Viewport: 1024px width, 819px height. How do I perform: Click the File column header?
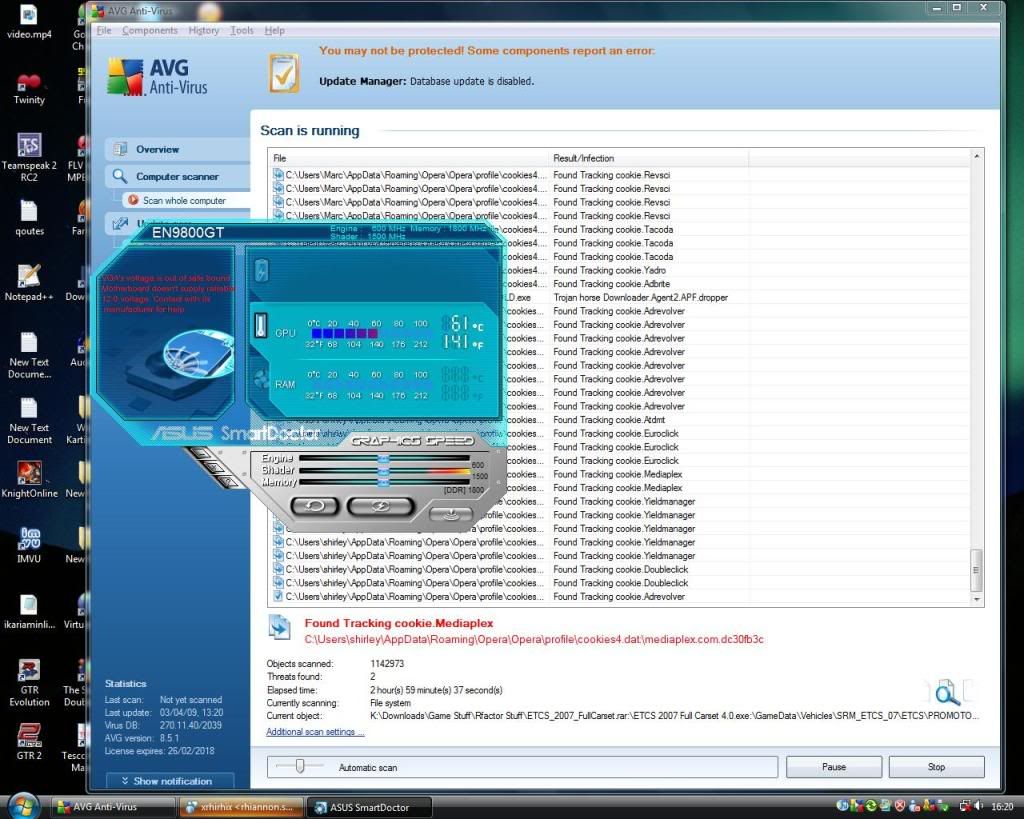pyautogui.click(x=408, y=158)
